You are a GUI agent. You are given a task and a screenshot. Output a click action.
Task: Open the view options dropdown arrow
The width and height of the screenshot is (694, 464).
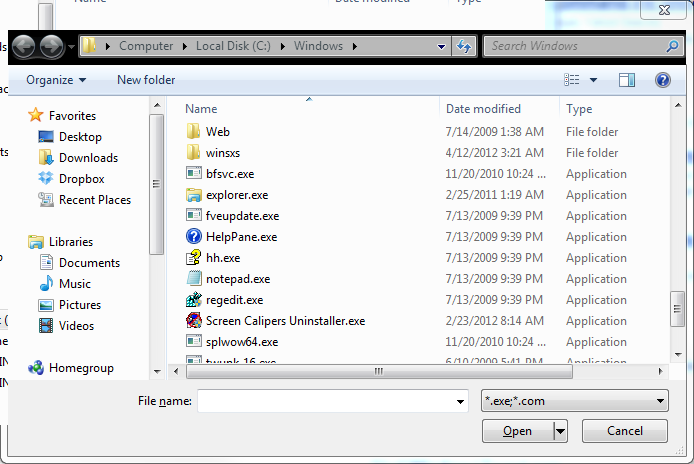click(594, 80)
